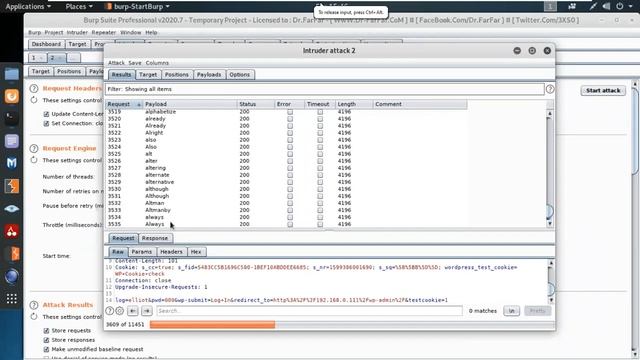Toggle Timeout checkbox for row 3530
Screen dimensions: 640x360
point(320,189)
